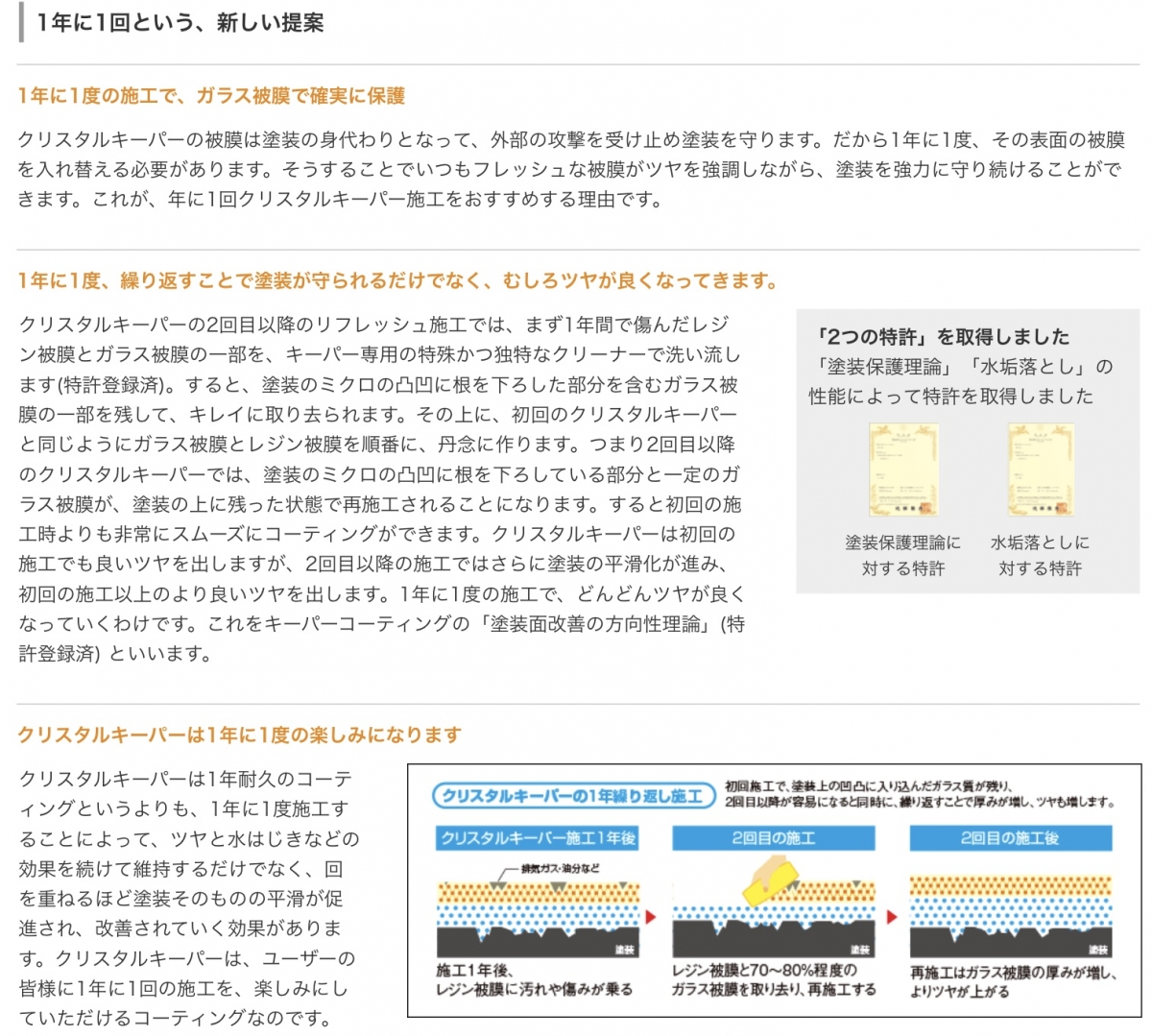Select the クリスタルキーパー施工1年後 blue label
Viewport: 1152px width, 1036px height.
tap(538, 838)
